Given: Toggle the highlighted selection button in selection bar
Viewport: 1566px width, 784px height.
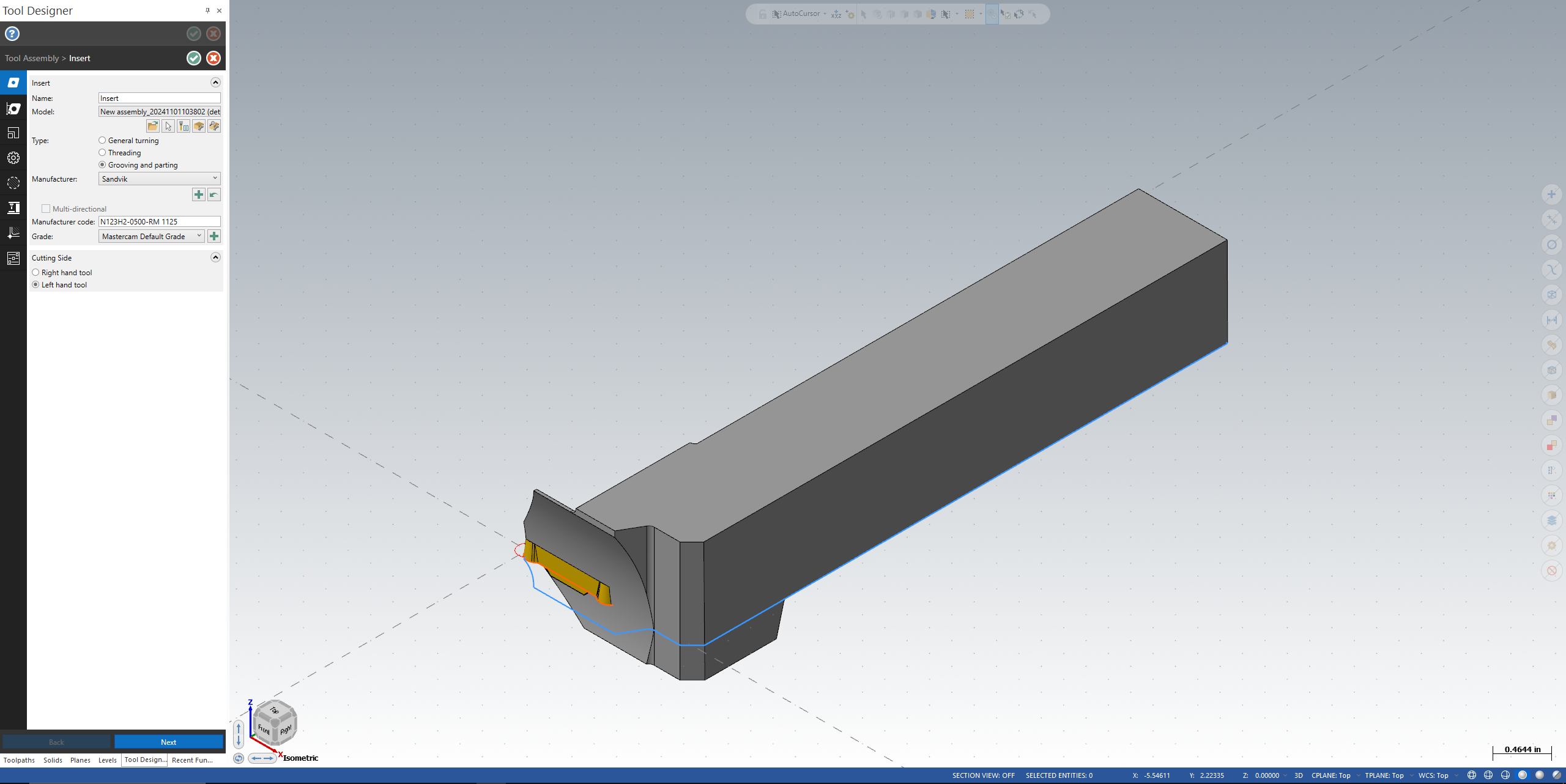Looking at the screenshot, I should (x=992, y=14).
